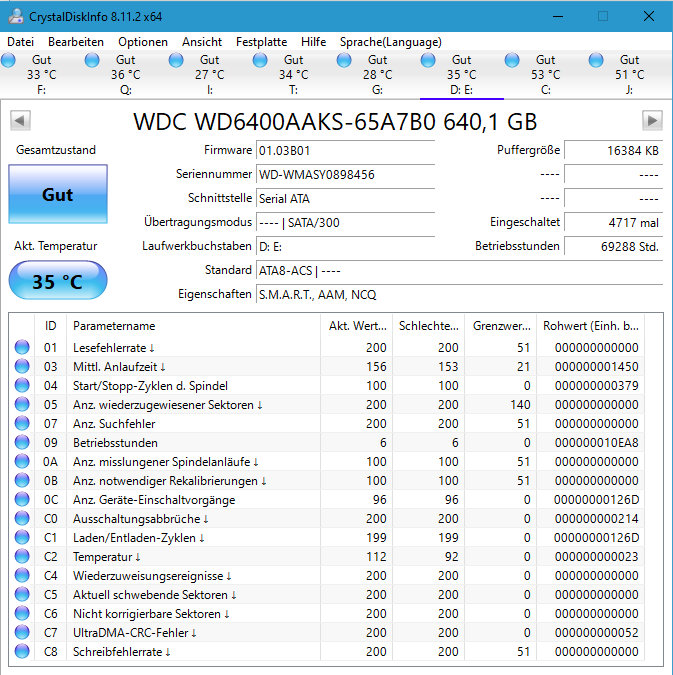
Task: Click the Betriebsstunden value 69288 Std.
Action: pos(614,247)
